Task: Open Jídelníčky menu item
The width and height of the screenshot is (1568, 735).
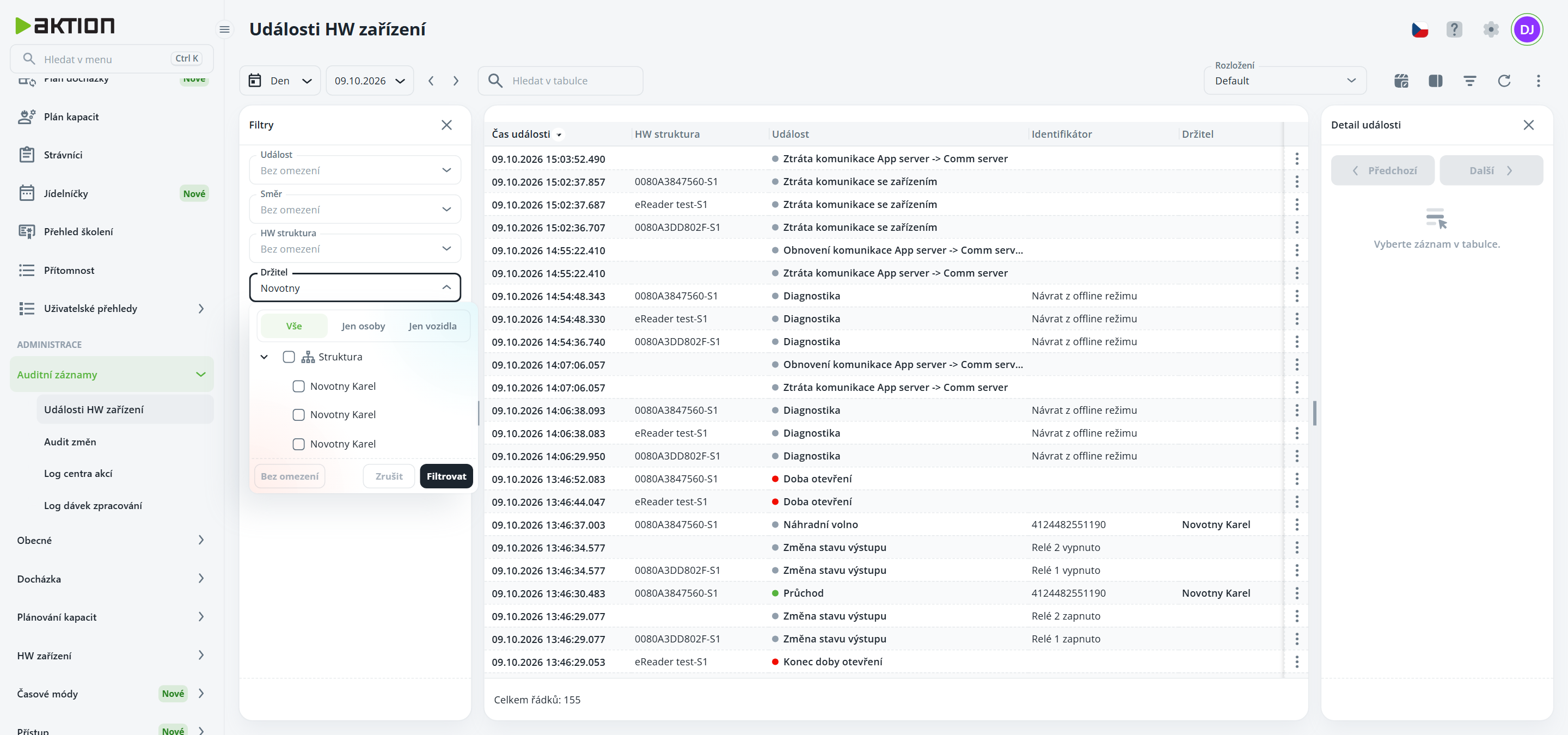Action: (x=112, y=193)
